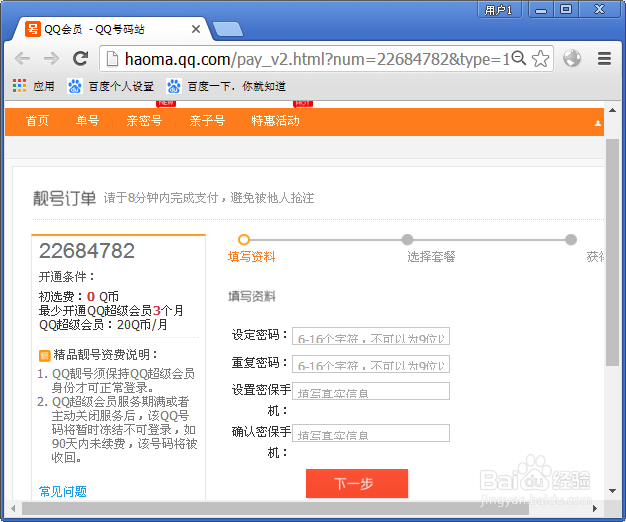The height and width of the screenshot is (522, 626).
Task: Close the QQ会员 - QQ号码站 tab
Action: coord(196,29)
